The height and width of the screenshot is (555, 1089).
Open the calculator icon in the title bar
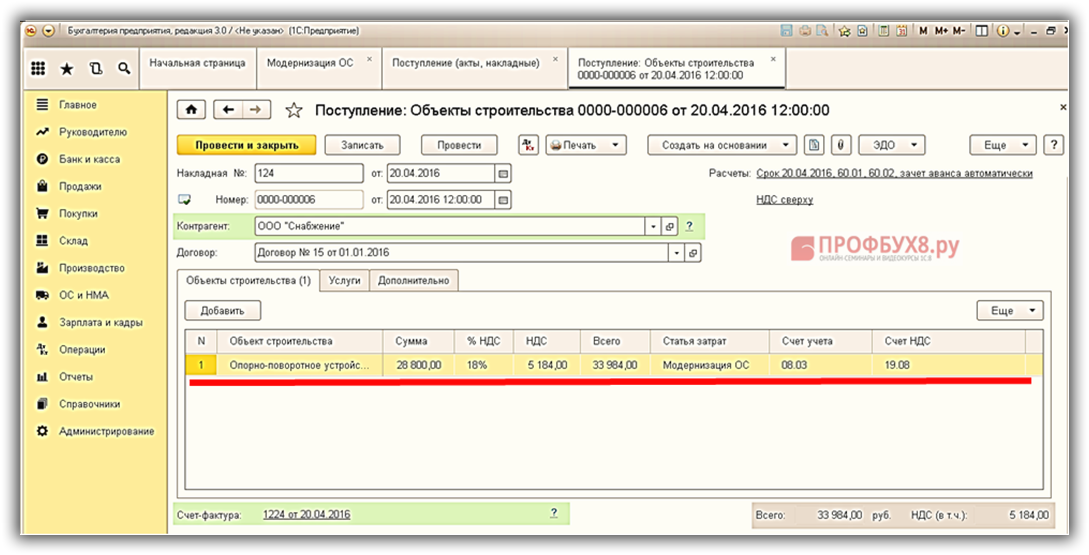click(x=884, y=31)
